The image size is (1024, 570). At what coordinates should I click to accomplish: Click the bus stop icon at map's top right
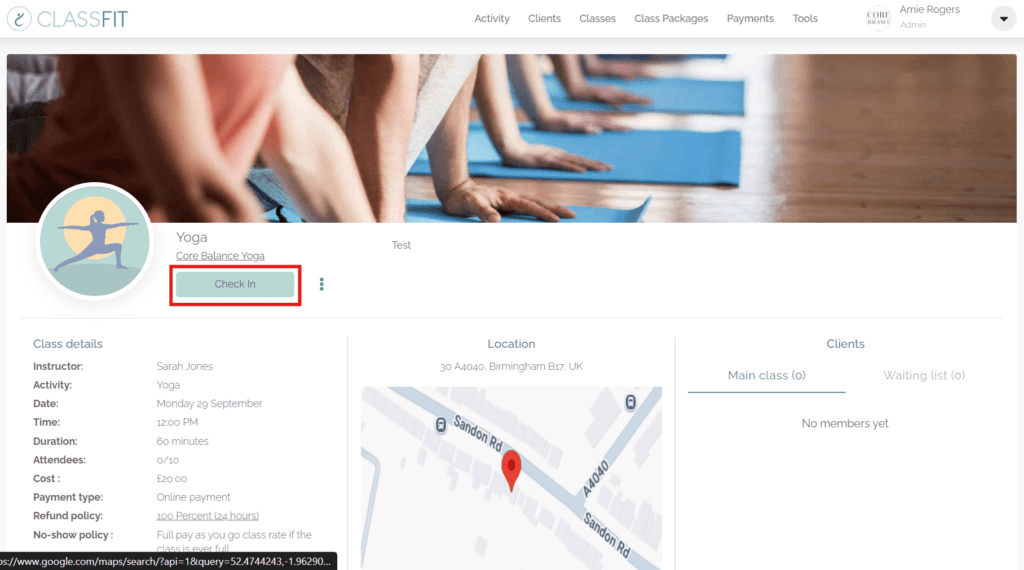click(631, 402)
